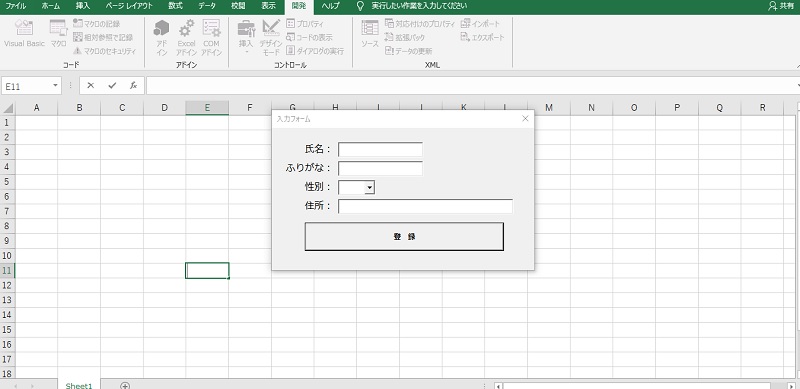Click the 住所 text field

click(425, 206)
